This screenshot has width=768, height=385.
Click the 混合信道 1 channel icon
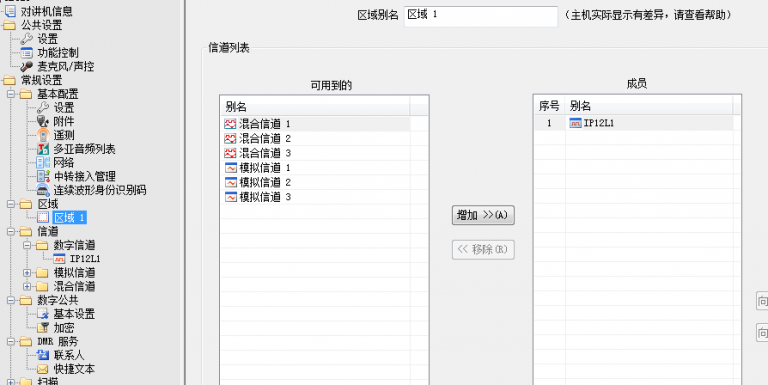[x=230, y=124]
